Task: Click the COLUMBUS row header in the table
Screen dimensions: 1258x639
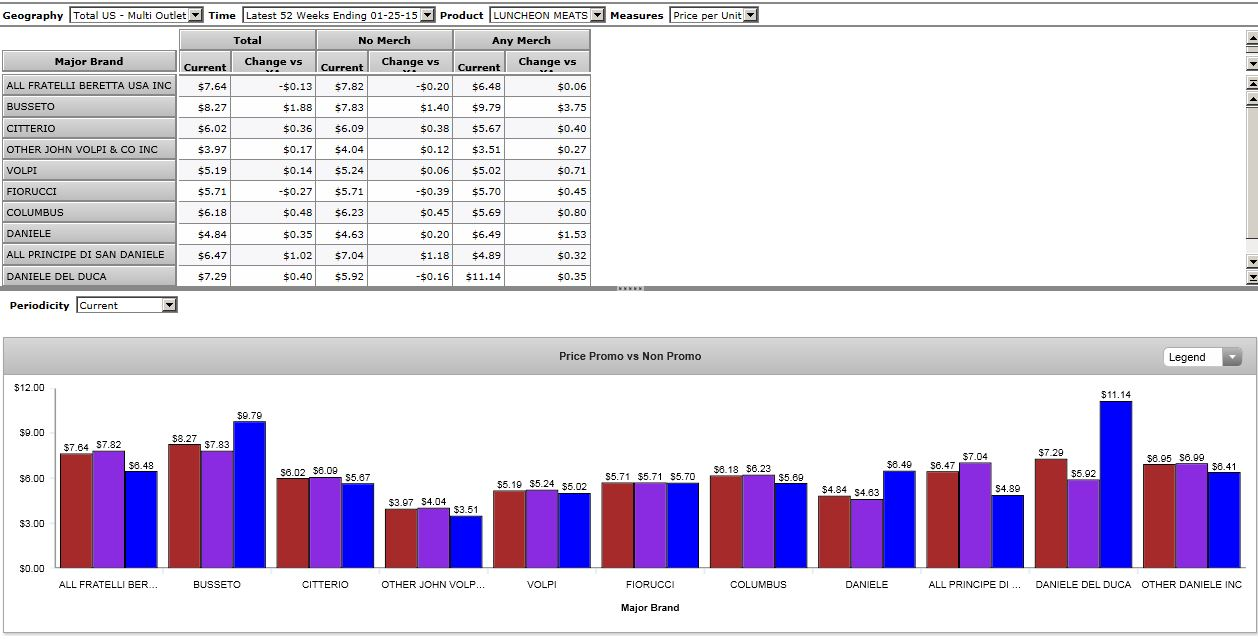Action: click(89, 212)
